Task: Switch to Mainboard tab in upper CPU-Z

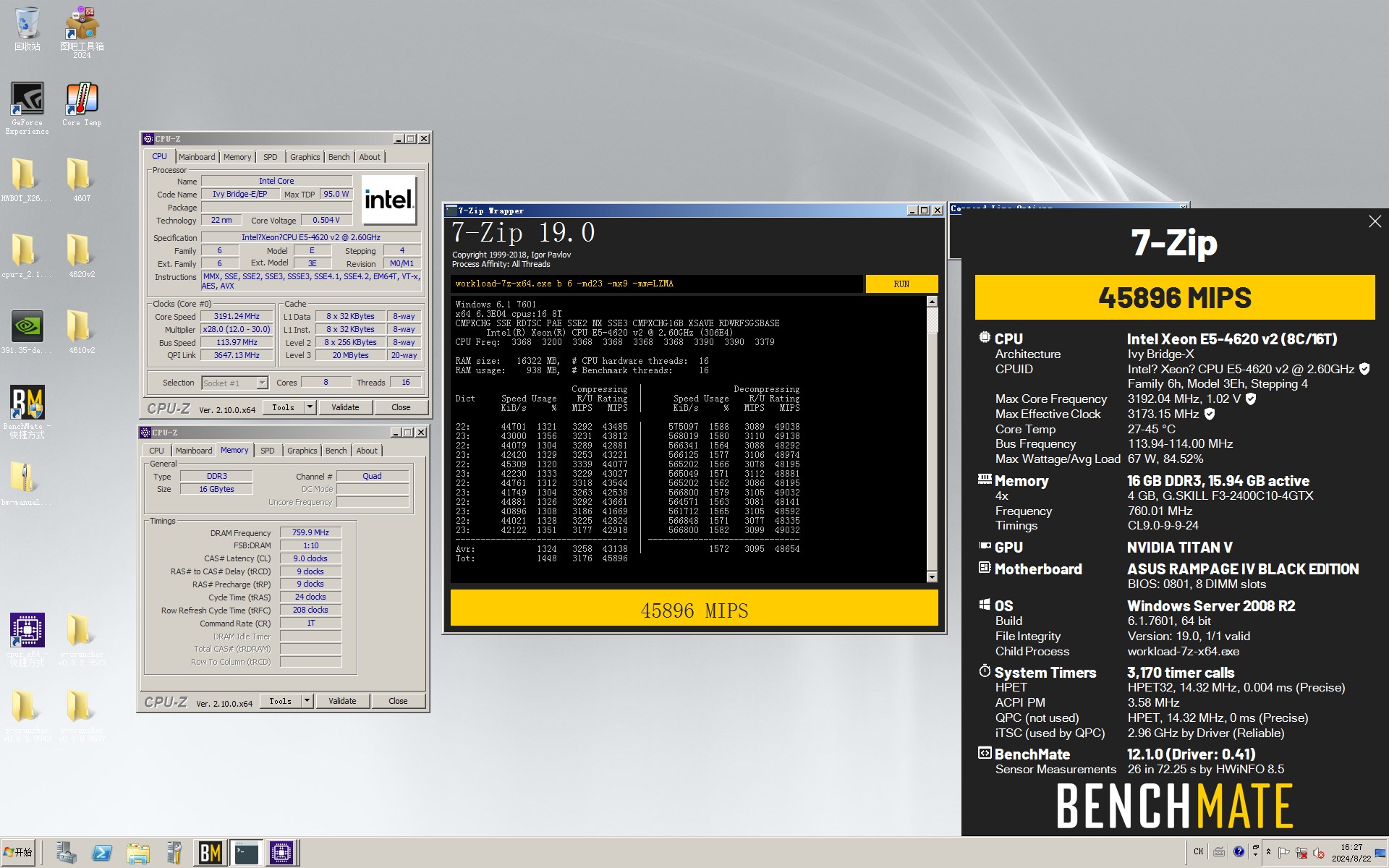Action: click(197, 157)
